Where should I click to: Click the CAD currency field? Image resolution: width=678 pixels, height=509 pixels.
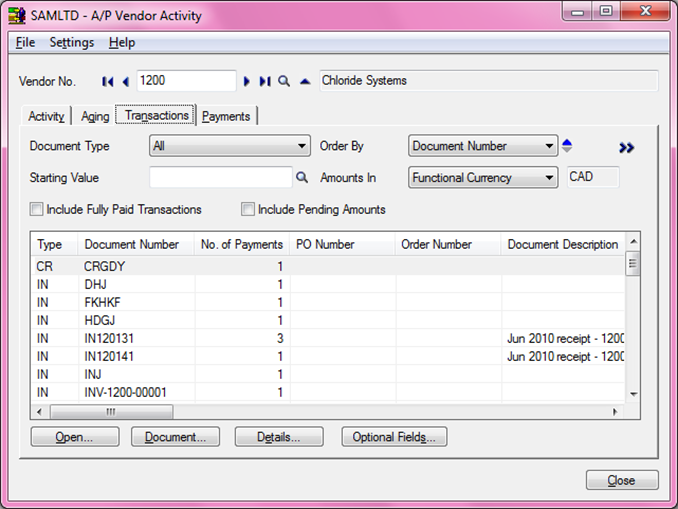coord(593,177)
